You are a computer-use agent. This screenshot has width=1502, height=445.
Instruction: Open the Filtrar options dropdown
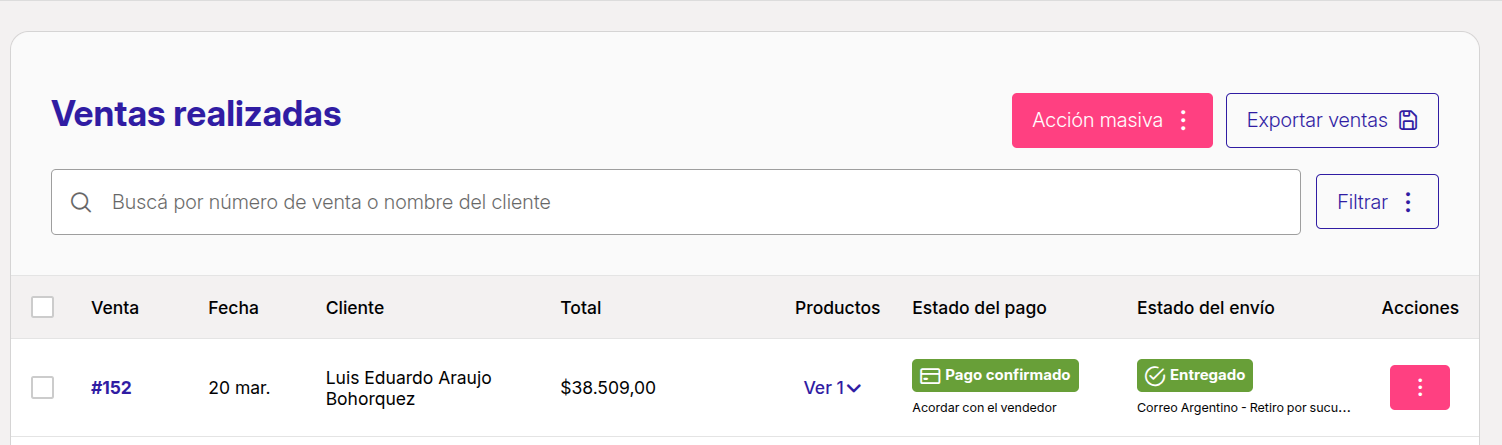point(1377,202)
